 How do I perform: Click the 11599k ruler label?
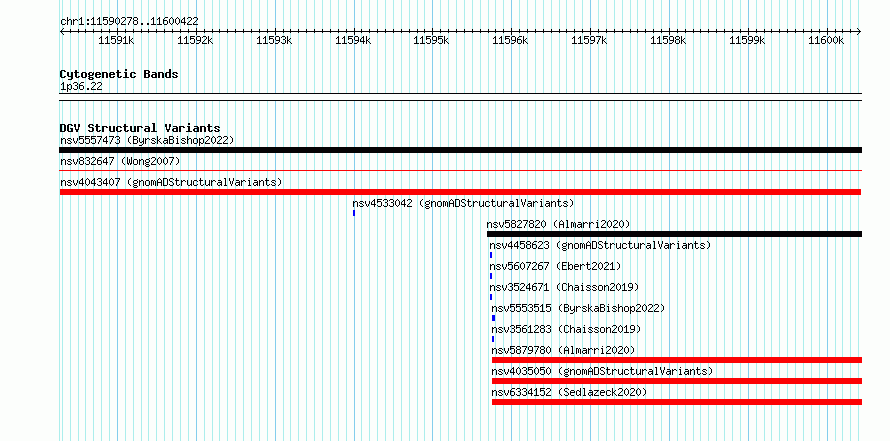click(x=746, y=40)
